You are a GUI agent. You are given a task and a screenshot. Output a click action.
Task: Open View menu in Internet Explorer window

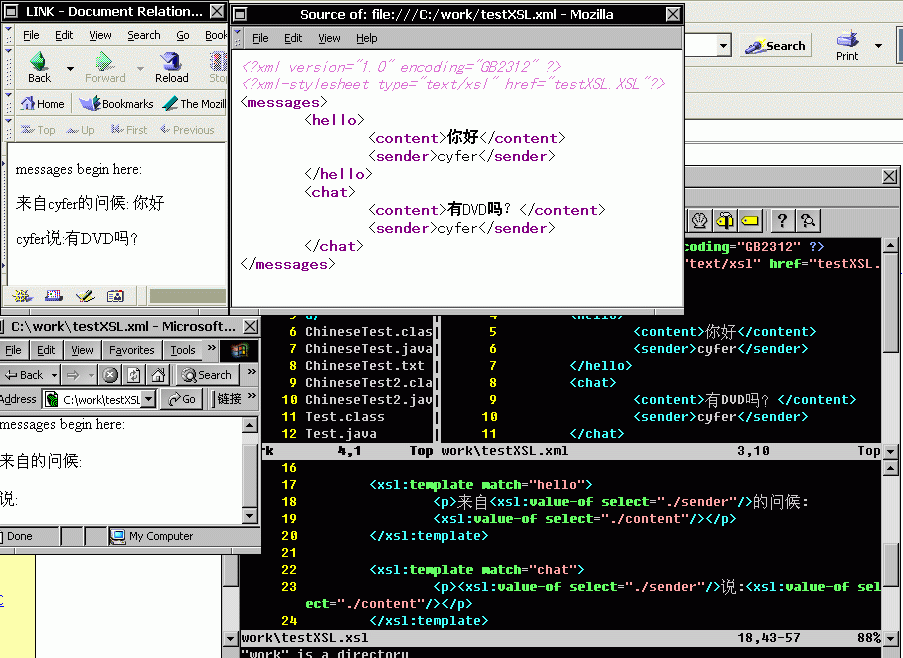coord(82,350)
